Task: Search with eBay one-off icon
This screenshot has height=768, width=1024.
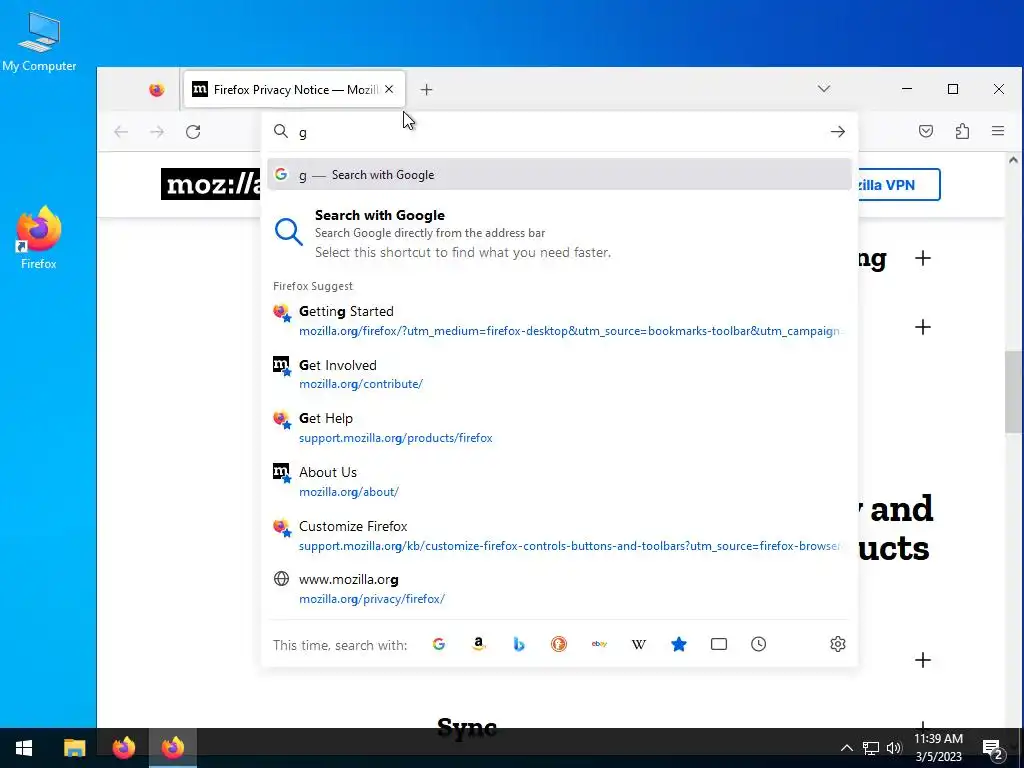Action: coord(599,645)
